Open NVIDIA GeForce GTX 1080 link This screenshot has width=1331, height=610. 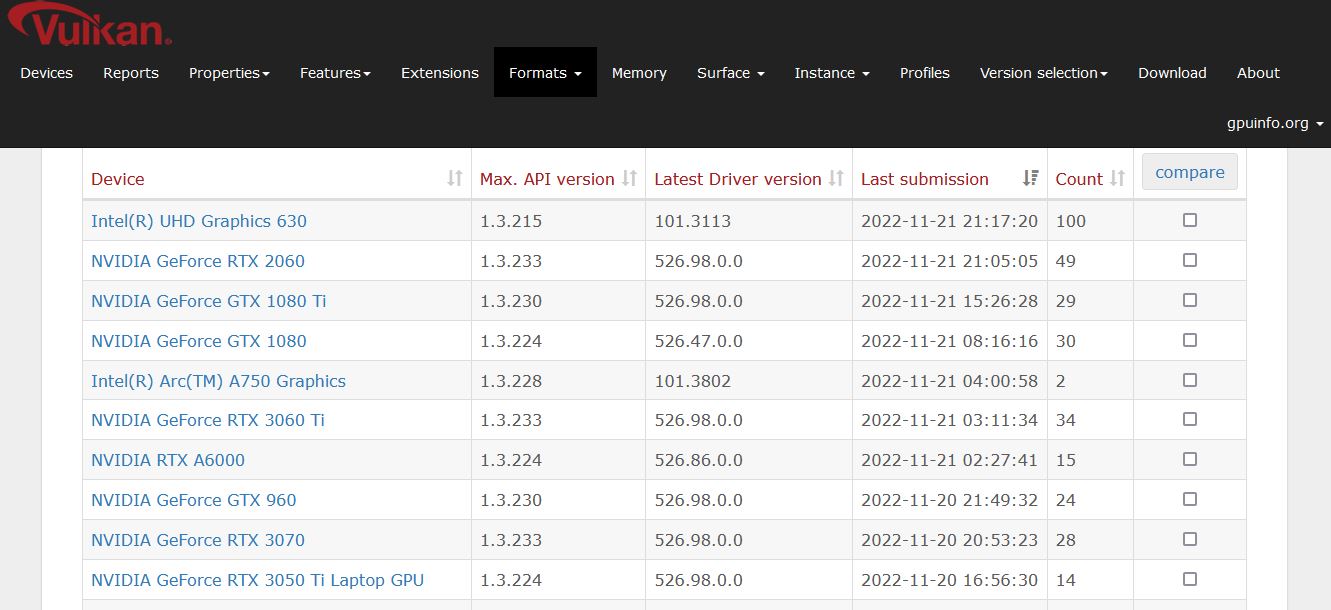tap(199, 341)
